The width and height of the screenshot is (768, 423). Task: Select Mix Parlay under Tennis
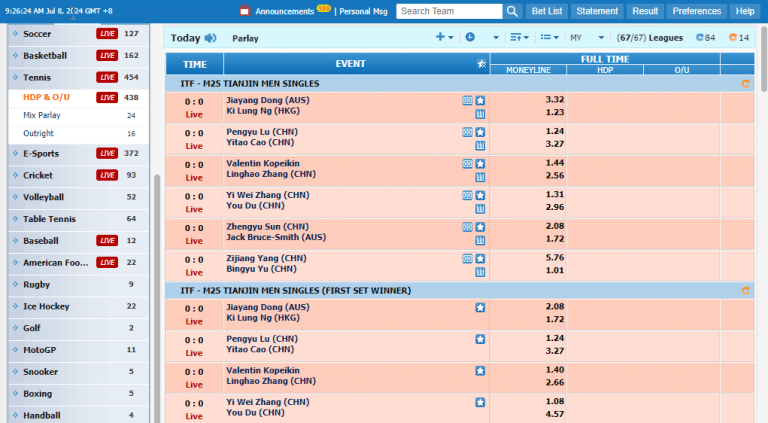coord(42,115)
